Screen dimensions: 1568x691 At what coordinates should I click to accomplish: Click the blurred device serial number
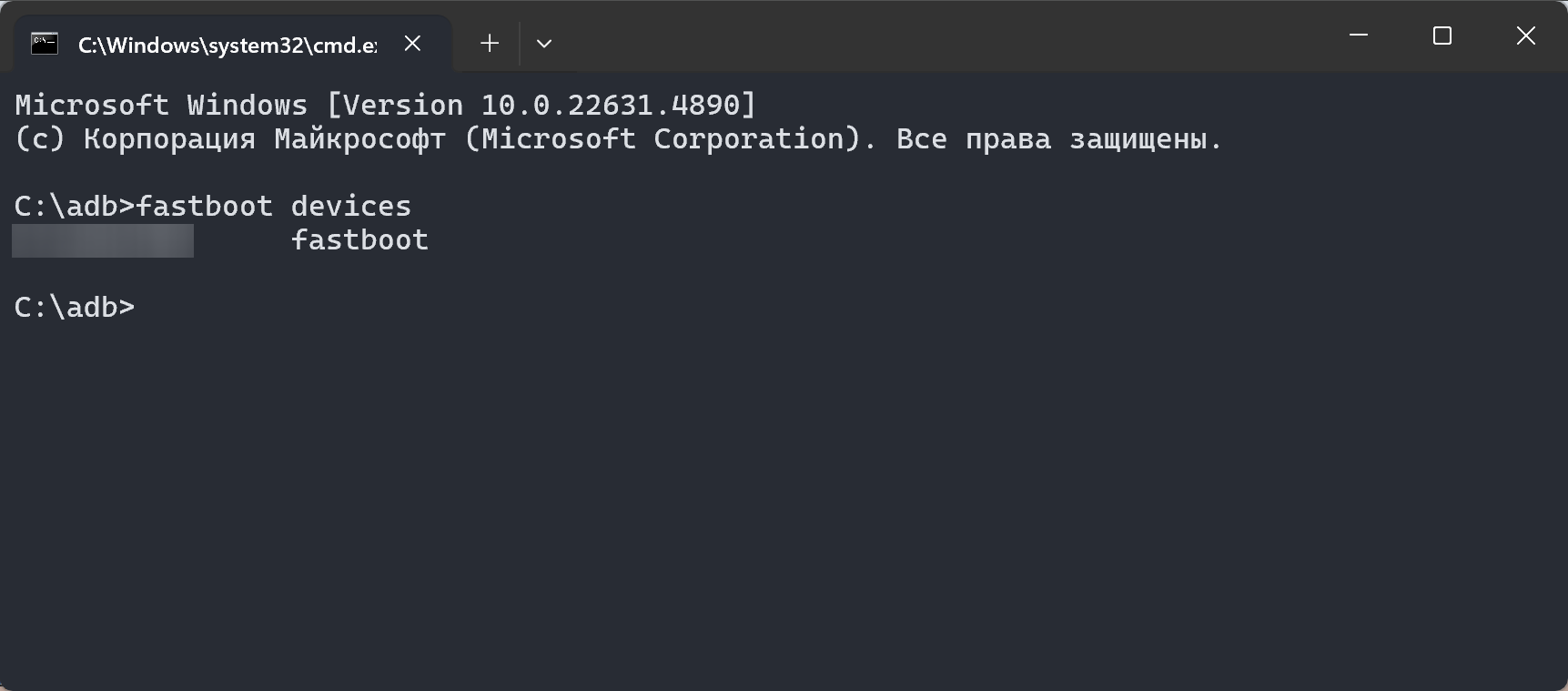(x=103, y=240)
